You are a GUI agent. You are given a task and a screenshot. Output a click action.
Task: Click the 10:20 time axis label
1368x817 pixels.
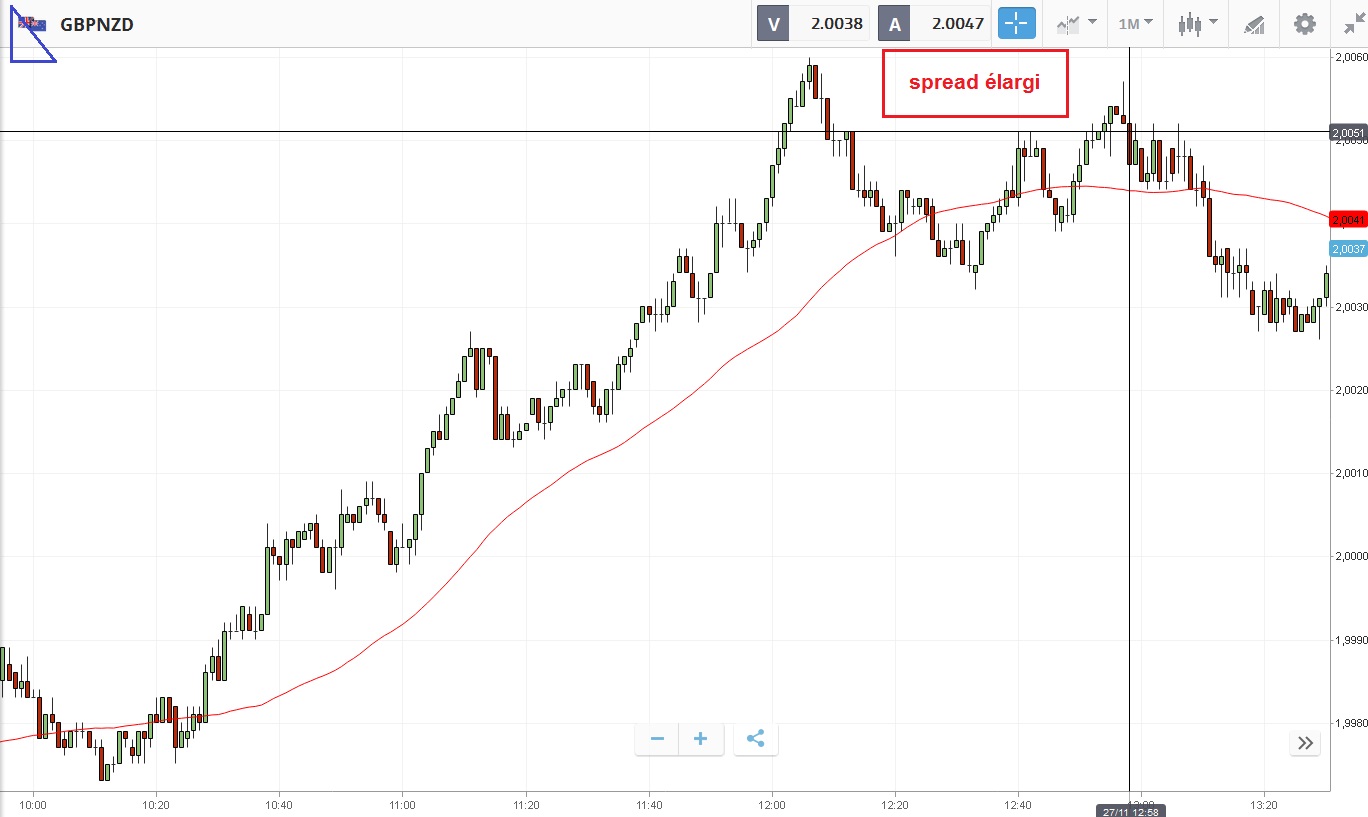156,804
